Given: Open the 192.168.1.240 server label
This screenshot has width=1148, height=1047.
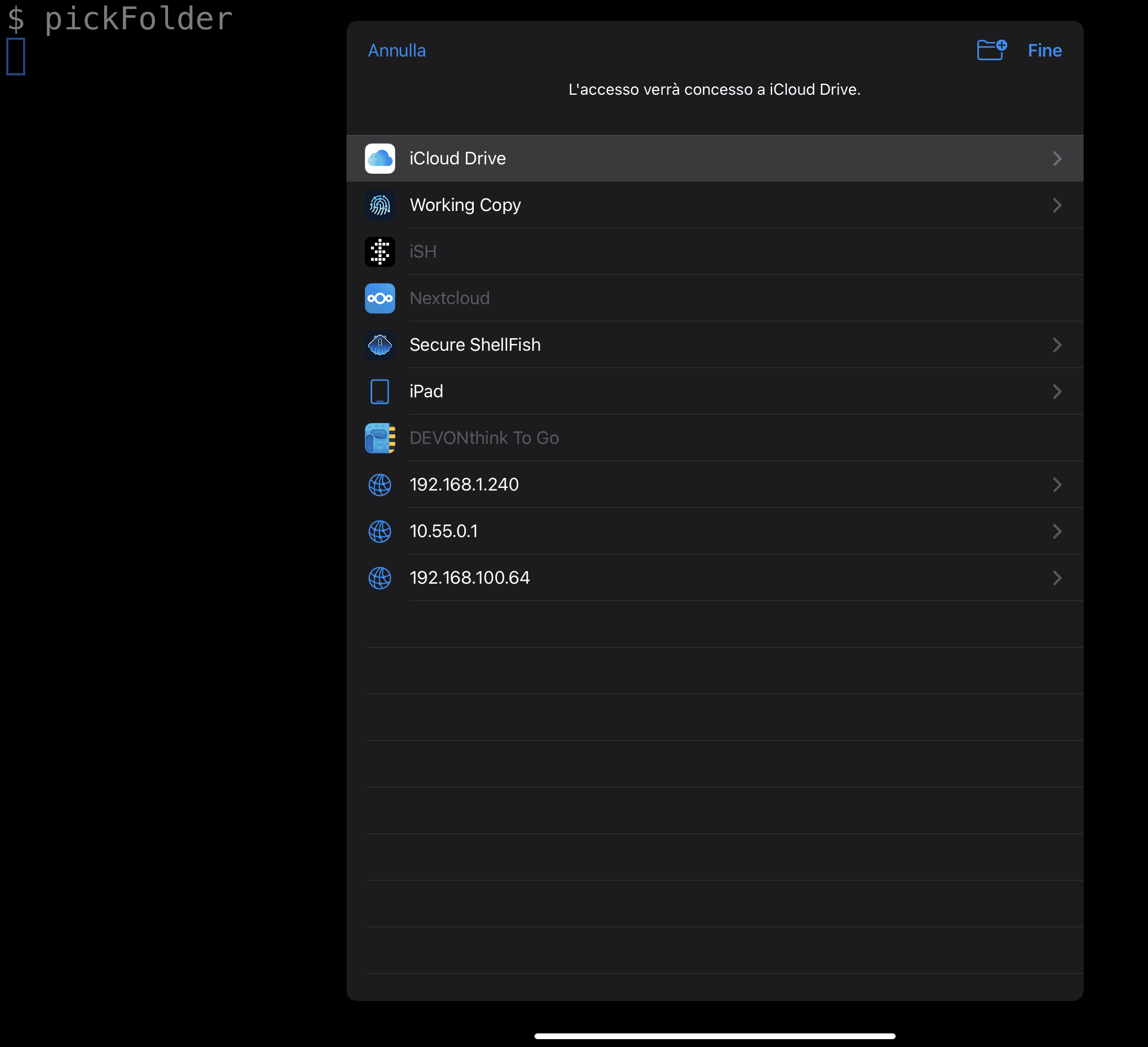Looking at the screenshot, I should pos(464,485).
